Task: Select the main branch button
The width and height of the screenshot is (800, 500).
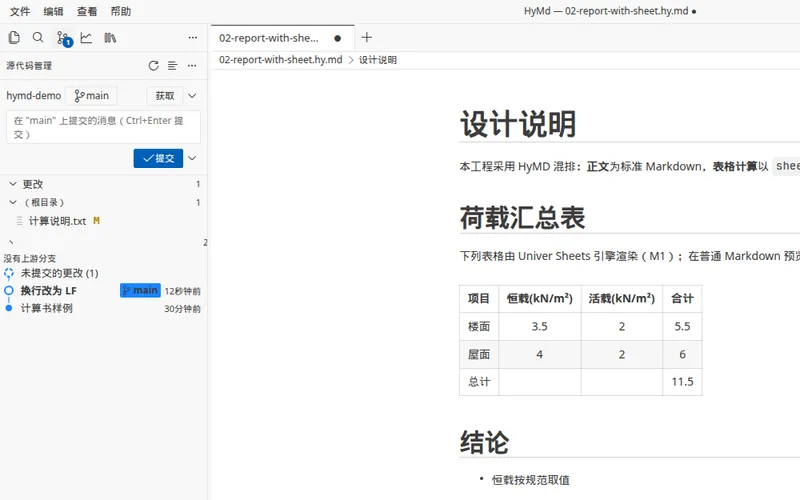Action: (91, 95)
